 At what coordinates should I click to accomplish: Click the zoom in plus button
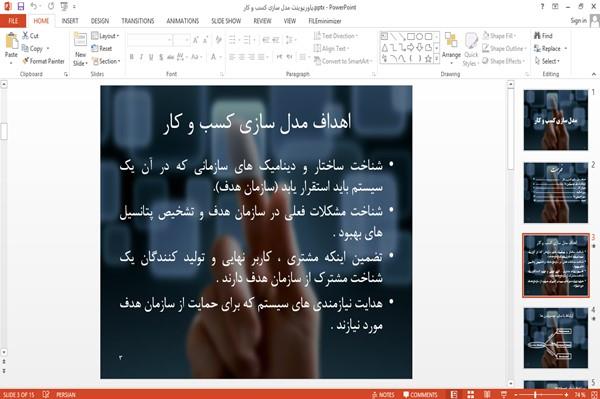tap(566, 395)
